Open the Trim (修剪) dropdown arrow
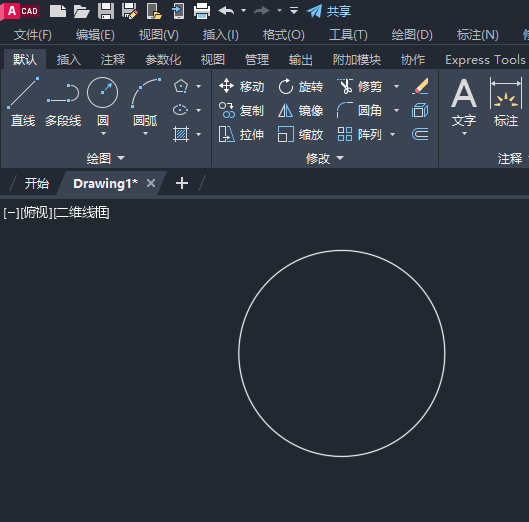 coord(397,86)
